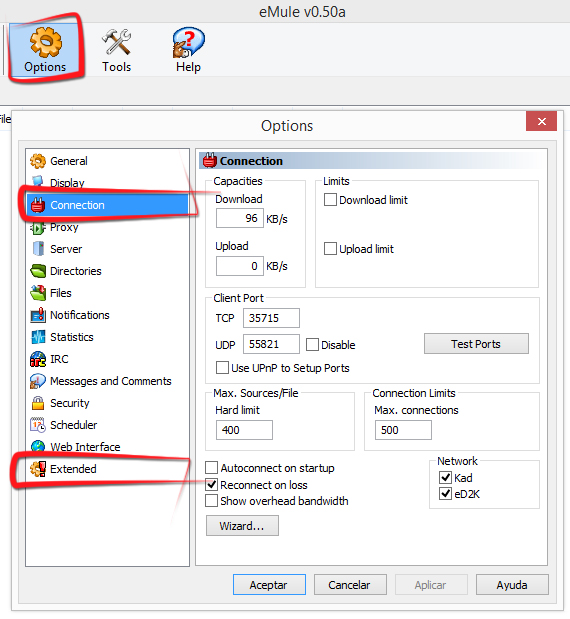This screenshot has height=619, width=570.
Task: Open the Options toolbar gear icon
Action: pos(46,42)
